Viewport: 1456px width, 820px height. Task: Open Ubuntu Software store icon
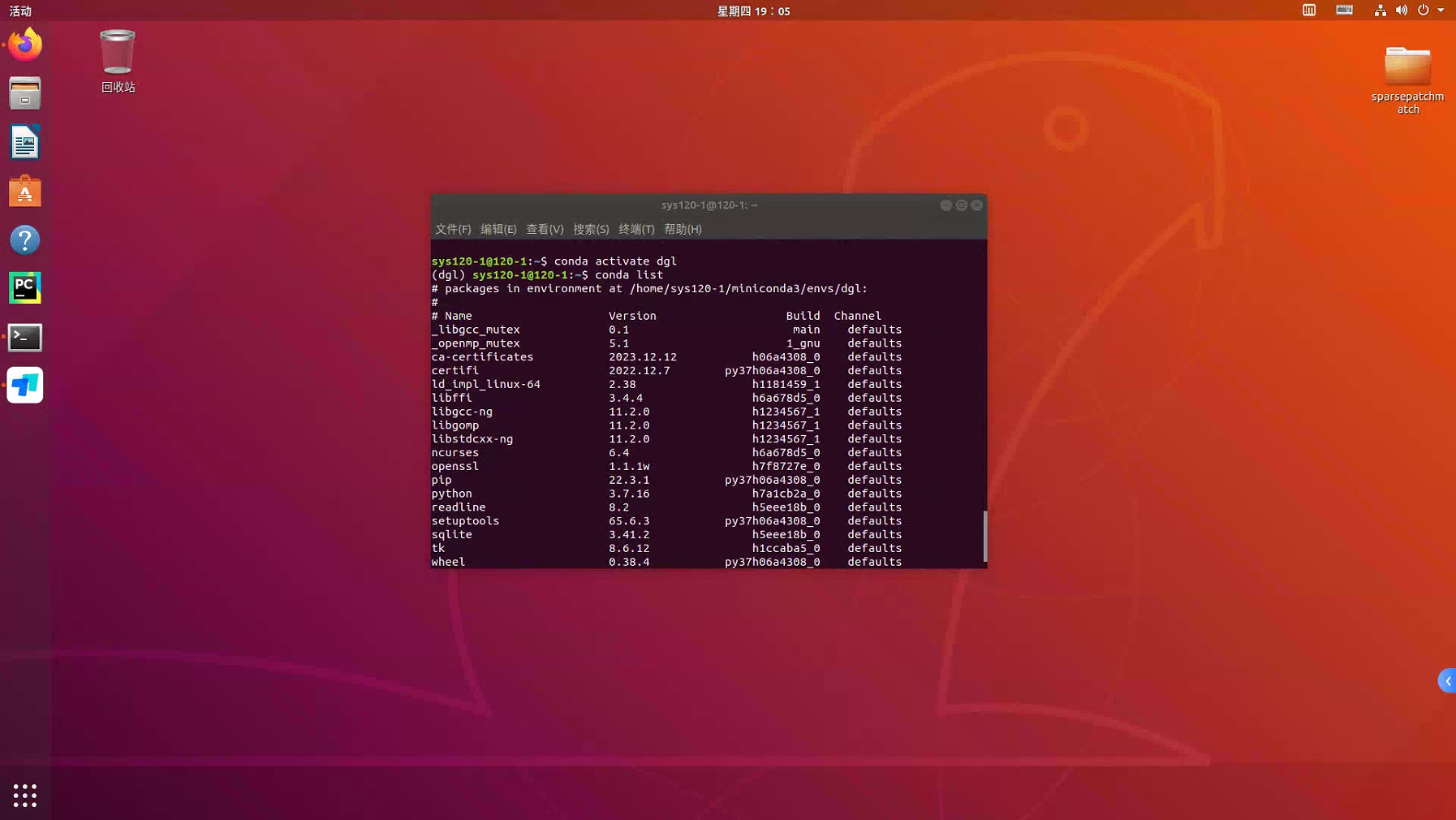coord(25,192)
